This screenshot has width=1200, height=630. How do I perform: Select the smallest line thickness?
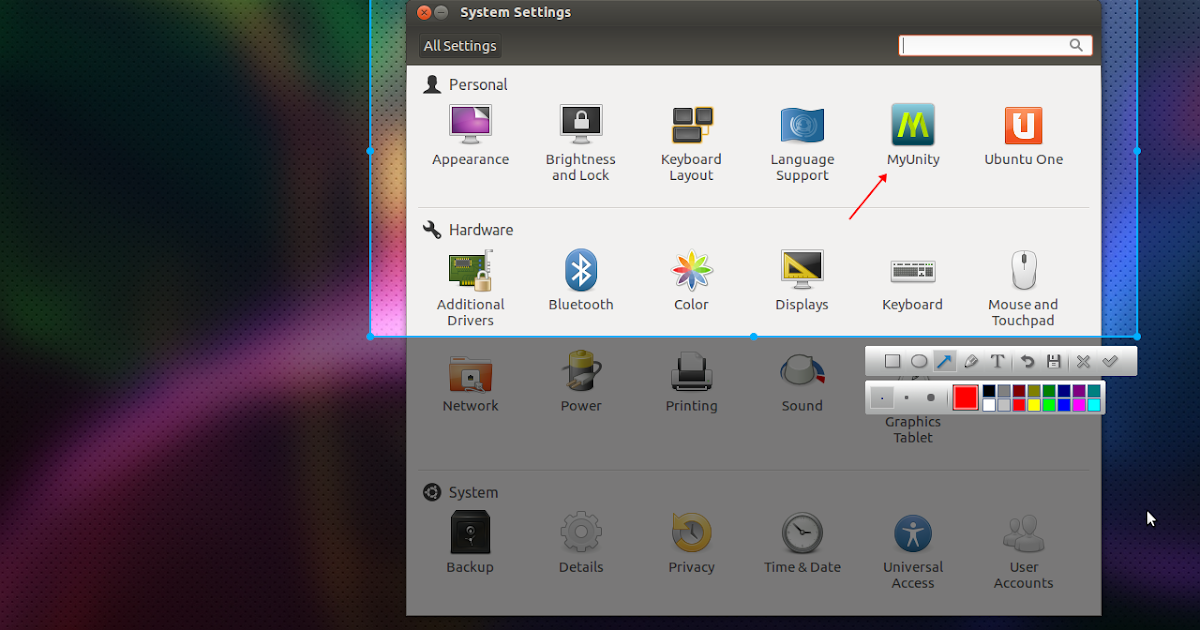pyautogui.click(x=883, y=397)
